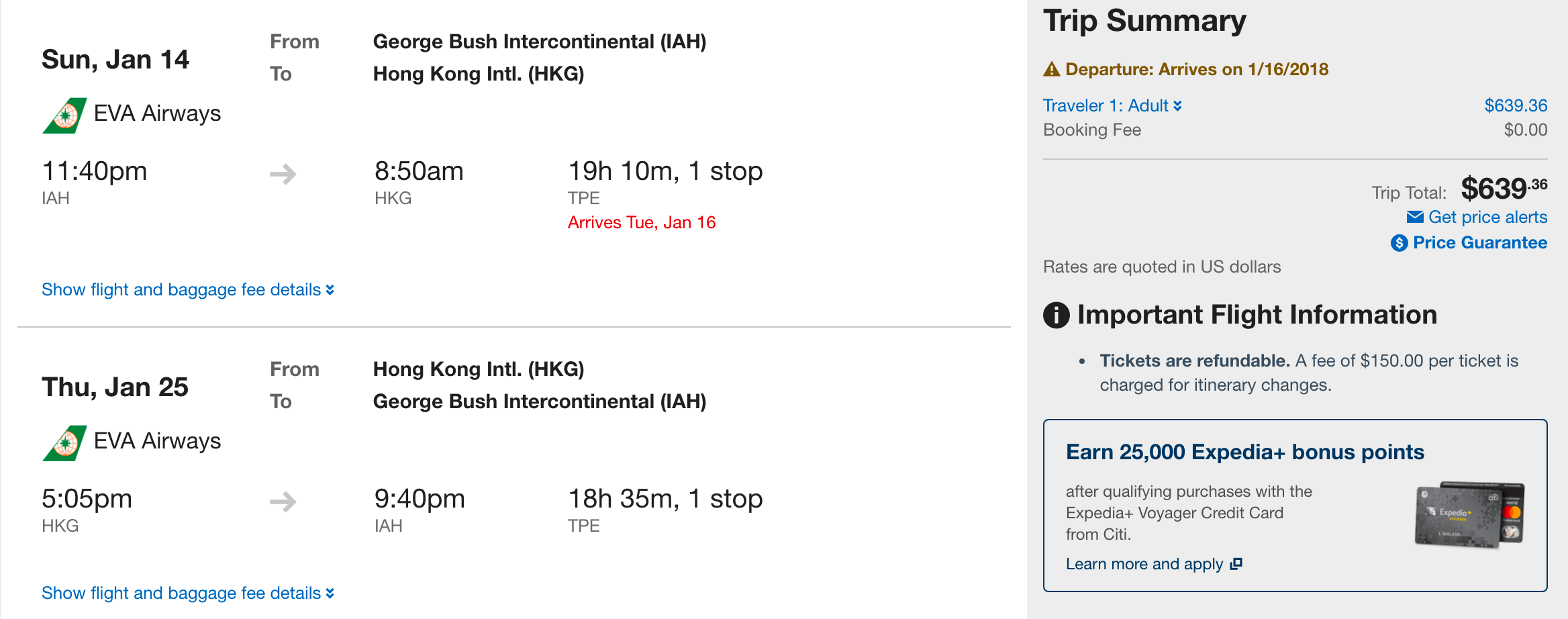Click the external link icon after Learn more
The height and width of the screenshot is (619, 1568).
point(1236,564)
